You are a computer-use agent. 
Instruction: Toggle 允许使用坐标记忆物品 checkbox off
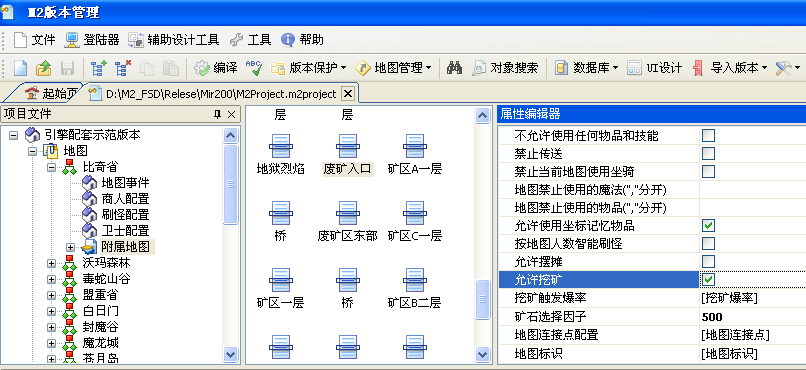coord(709,225)
